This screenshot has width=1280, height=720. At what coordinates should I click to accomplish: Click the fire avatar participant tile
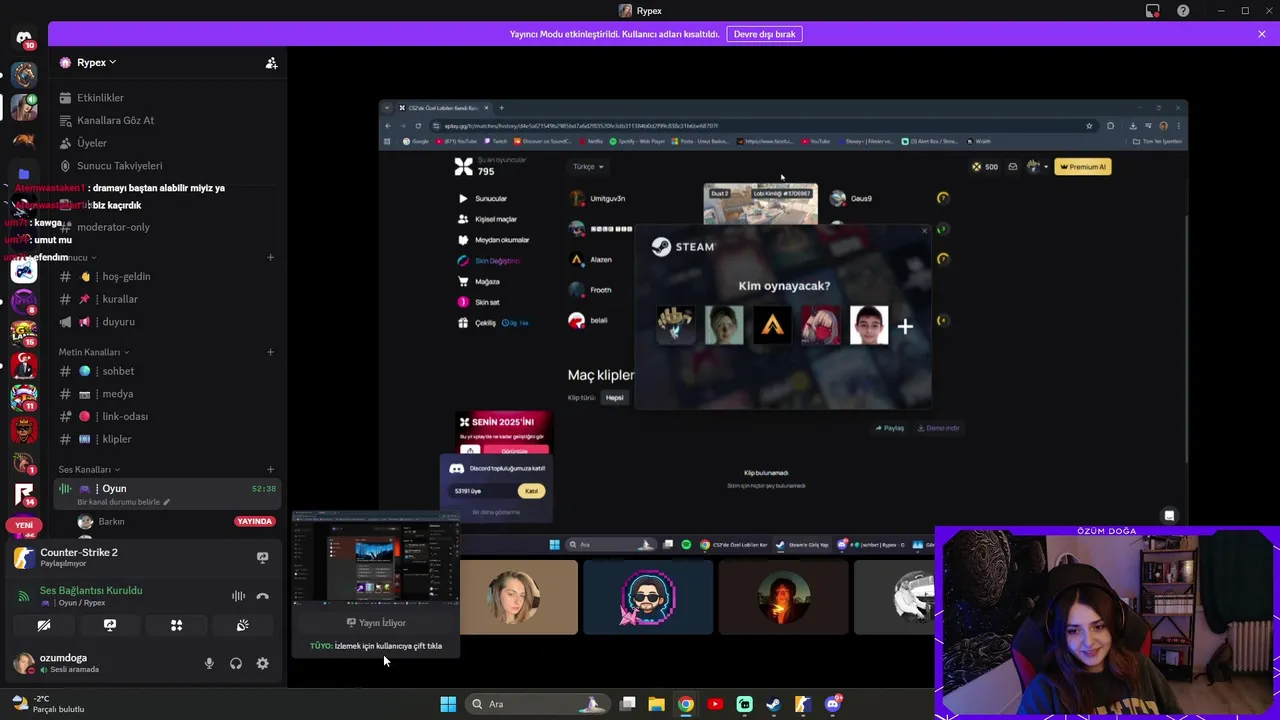point(783,597)
